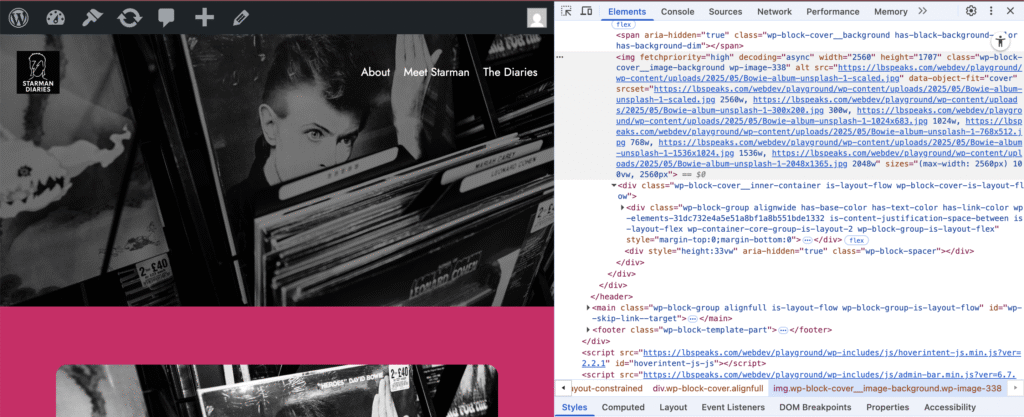Toggle the device toolbar in DevTools
Screen dimensions: 1024x417
click(x=587, y=11)
